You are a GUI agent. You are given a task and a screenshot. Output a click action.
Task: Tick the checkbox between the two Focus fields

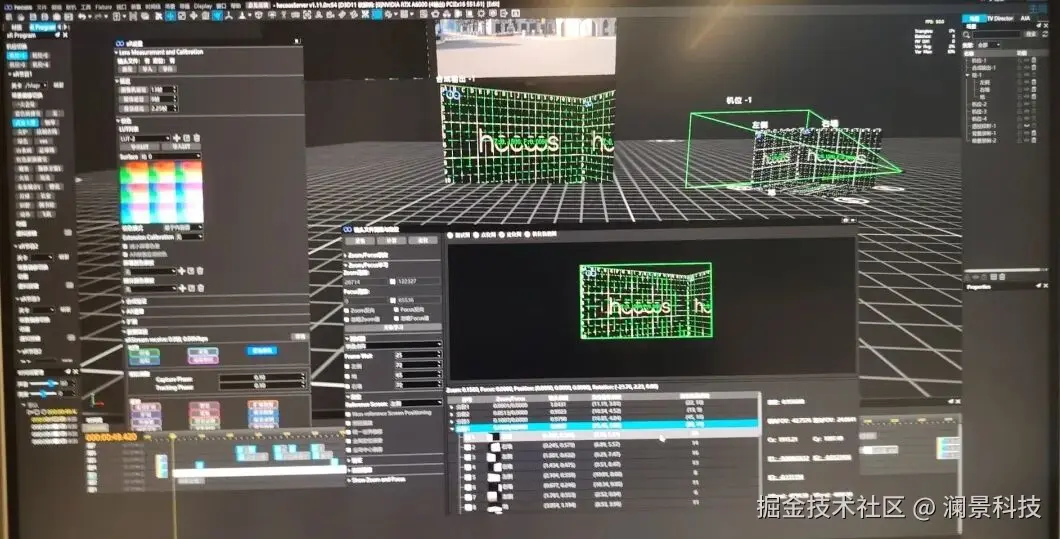393,300
